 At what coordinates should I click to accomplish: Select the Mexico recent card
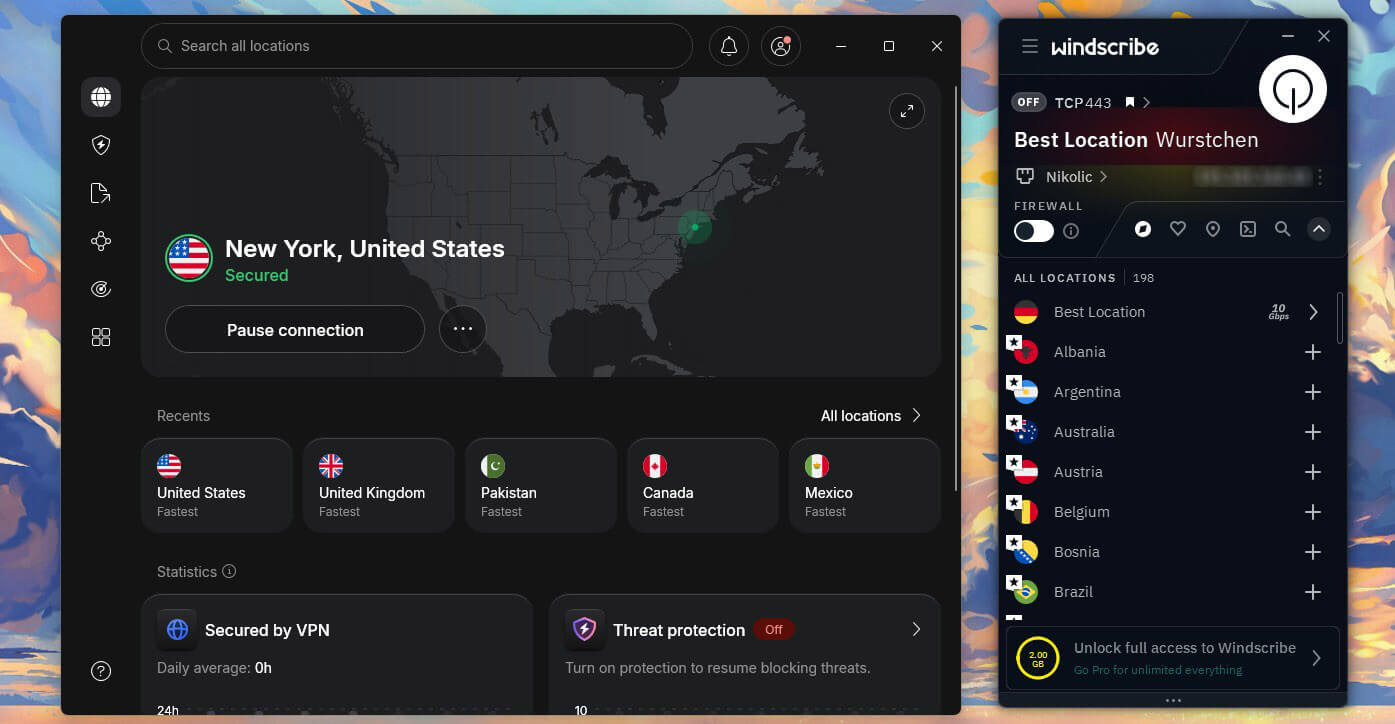click(x=865, y=485)
